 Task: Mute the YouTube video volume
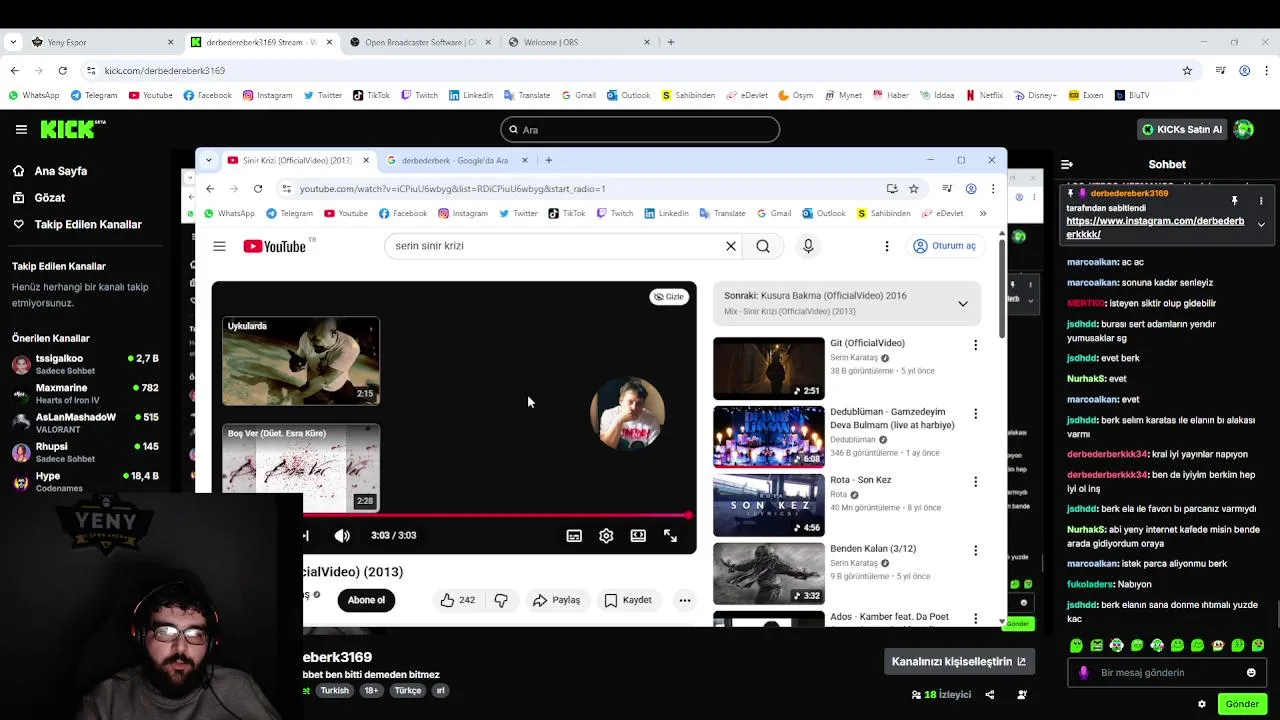pyautogui.click(x=342, y=535)
